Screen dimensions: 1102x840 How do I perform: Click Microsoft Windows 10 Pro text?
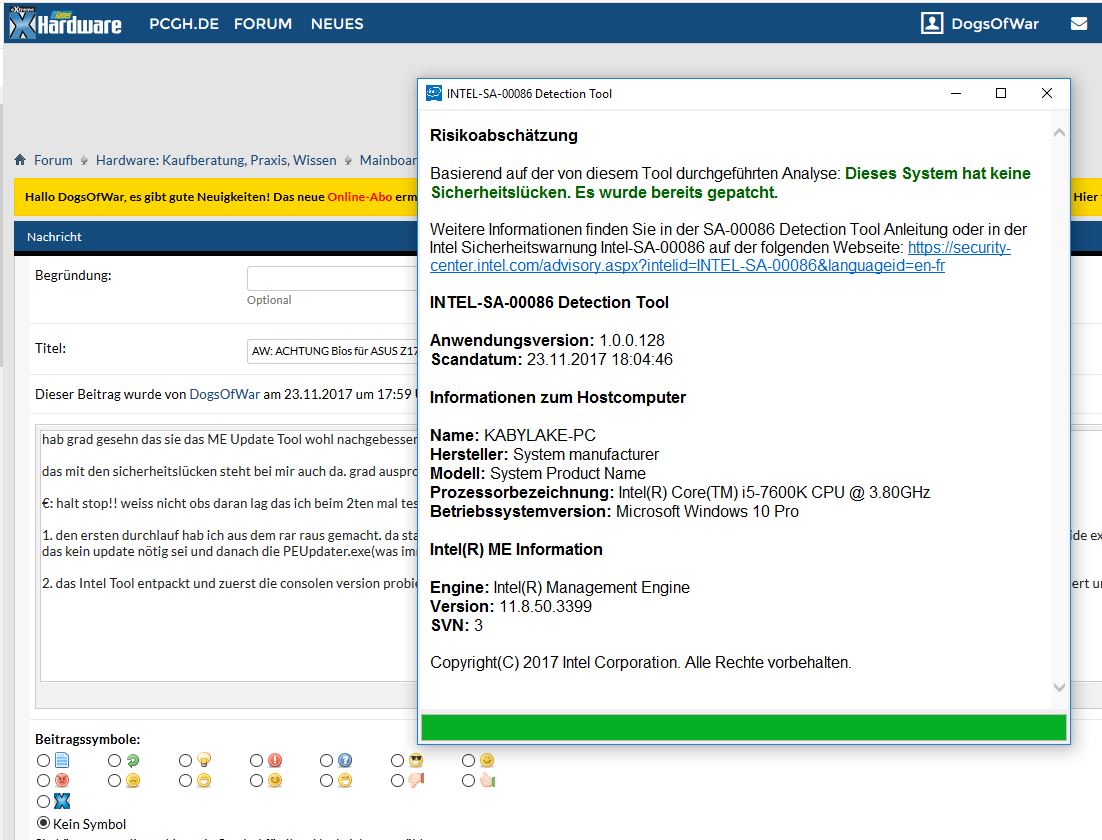tap(707, 511)
